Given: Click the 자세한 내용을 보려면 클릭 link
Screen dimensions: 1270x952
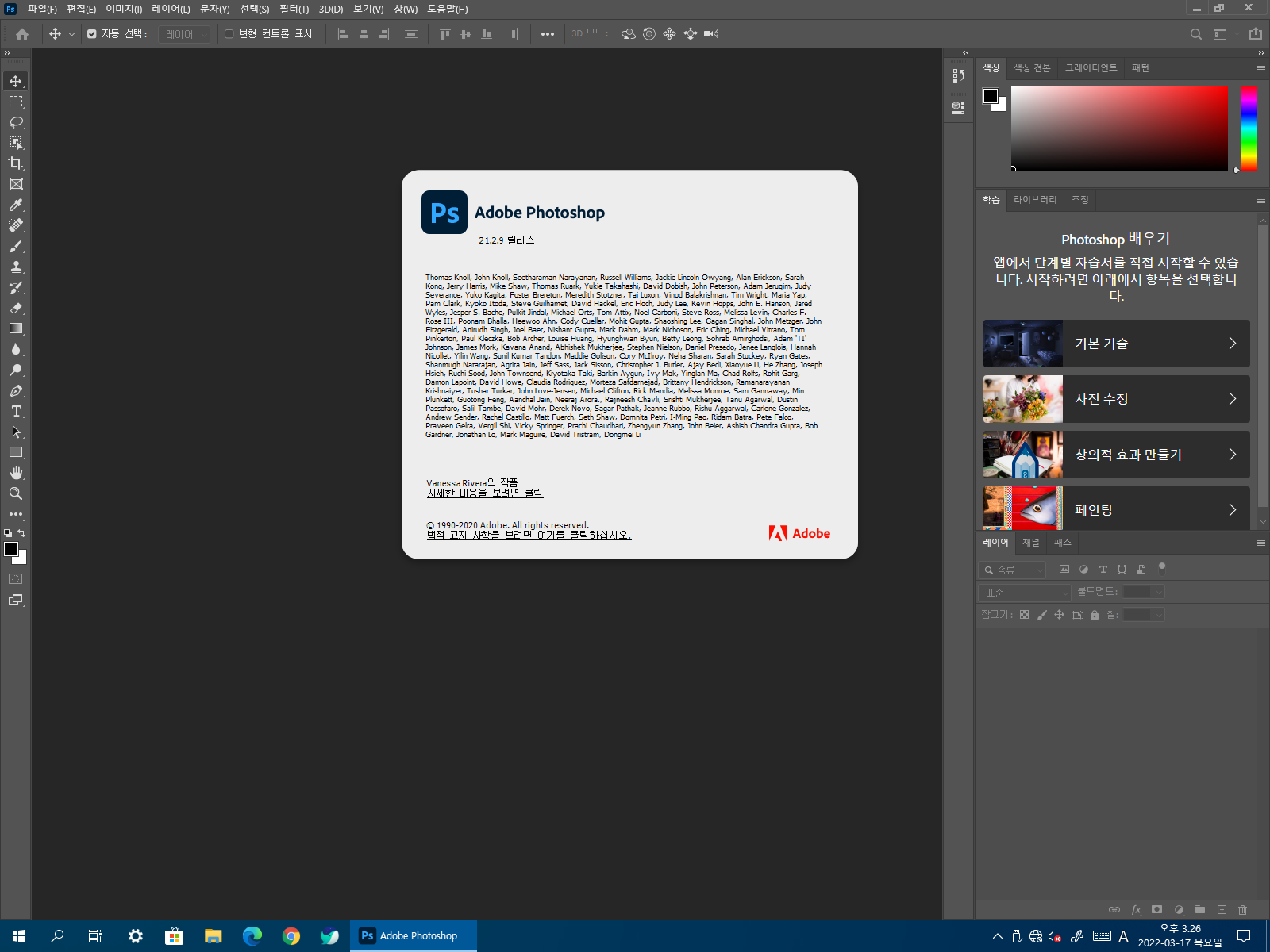Looking at the screenshot, I should (x=485, y=493).
